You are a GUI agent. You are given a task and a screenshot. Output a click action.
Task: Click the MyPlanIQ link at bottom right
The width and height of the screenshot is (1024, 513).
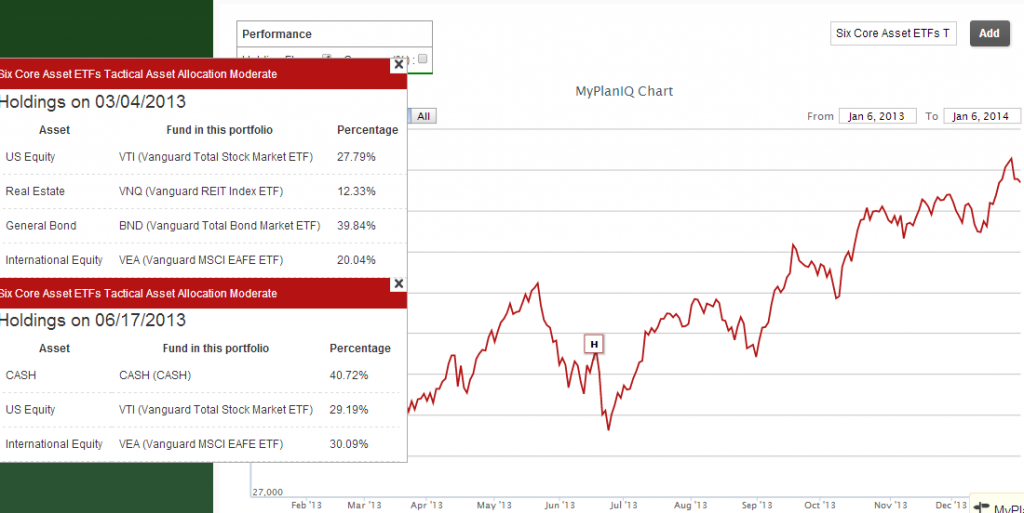pos(1008,508)
